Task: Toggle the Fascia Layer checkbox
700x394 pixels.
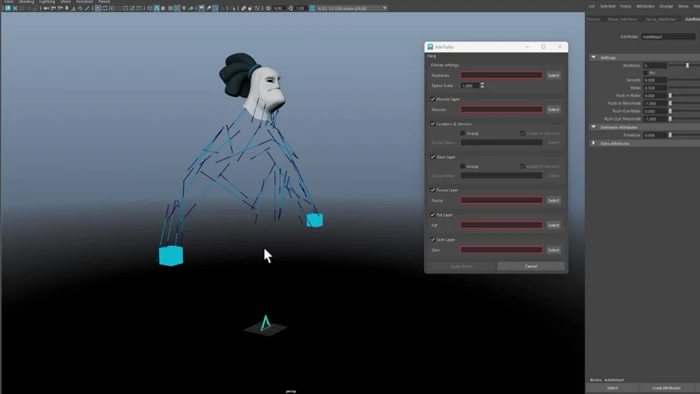Action: (x=433, y=190)
